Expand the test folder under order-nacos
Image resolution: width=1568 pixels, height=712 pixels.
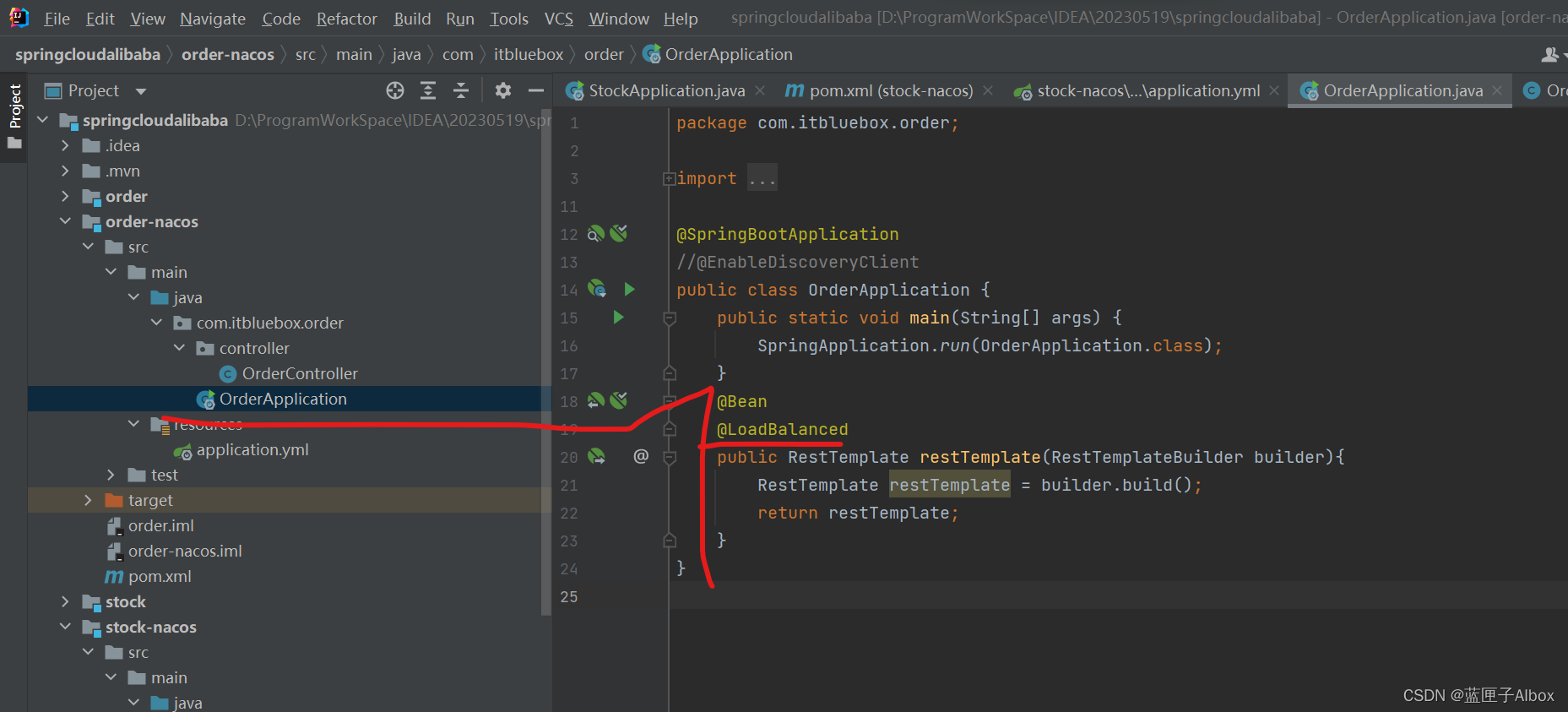(x=111, y=475)
